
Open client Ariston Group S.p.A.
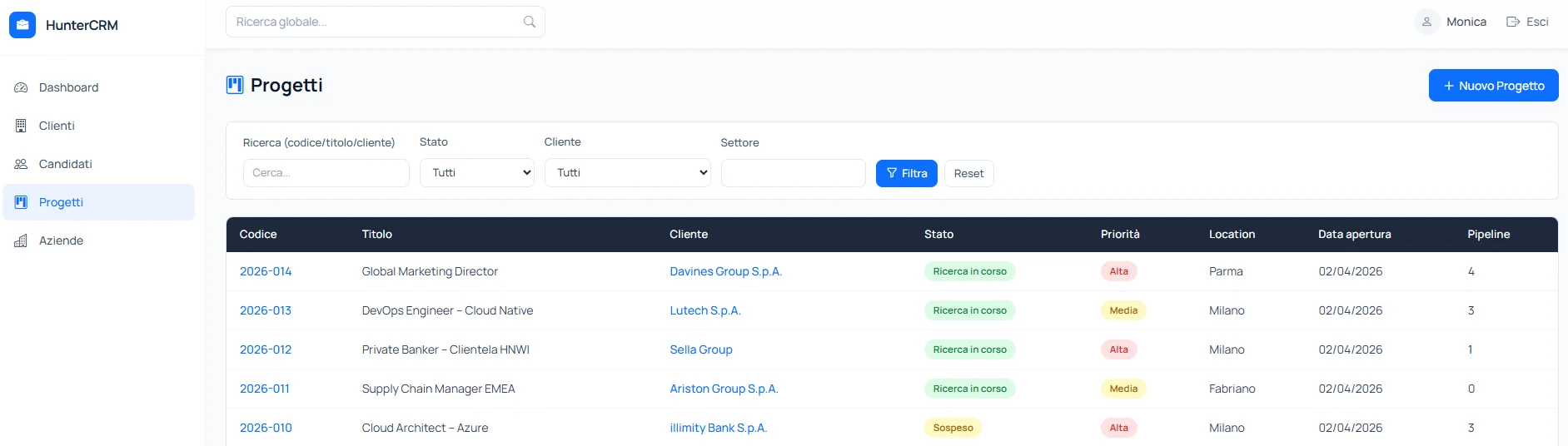(724, 389)
